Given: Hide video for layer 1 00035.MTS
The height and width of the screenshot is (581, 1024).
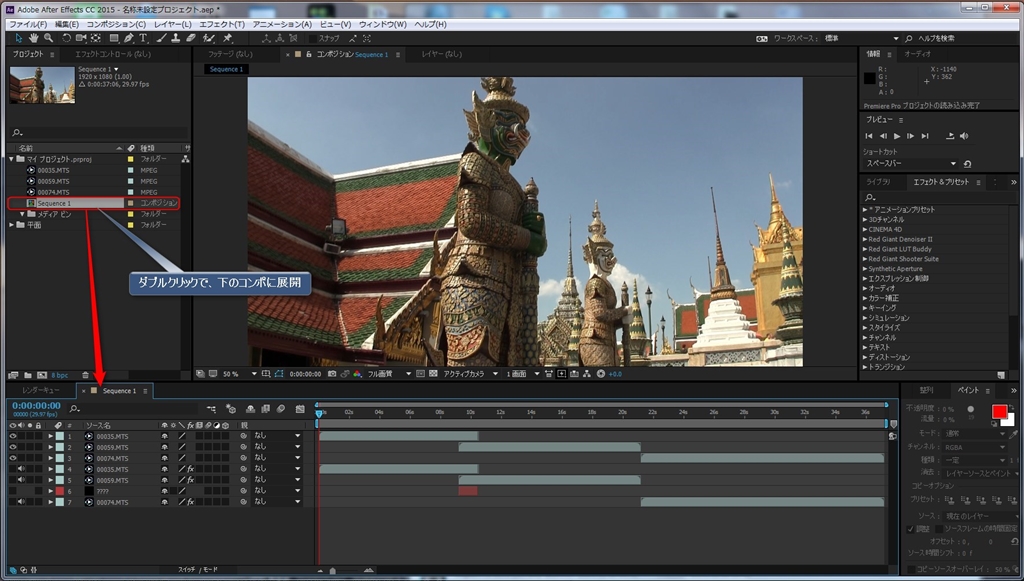Looking at the screenshot, I should pyautogui.click(x=13, y=436).
